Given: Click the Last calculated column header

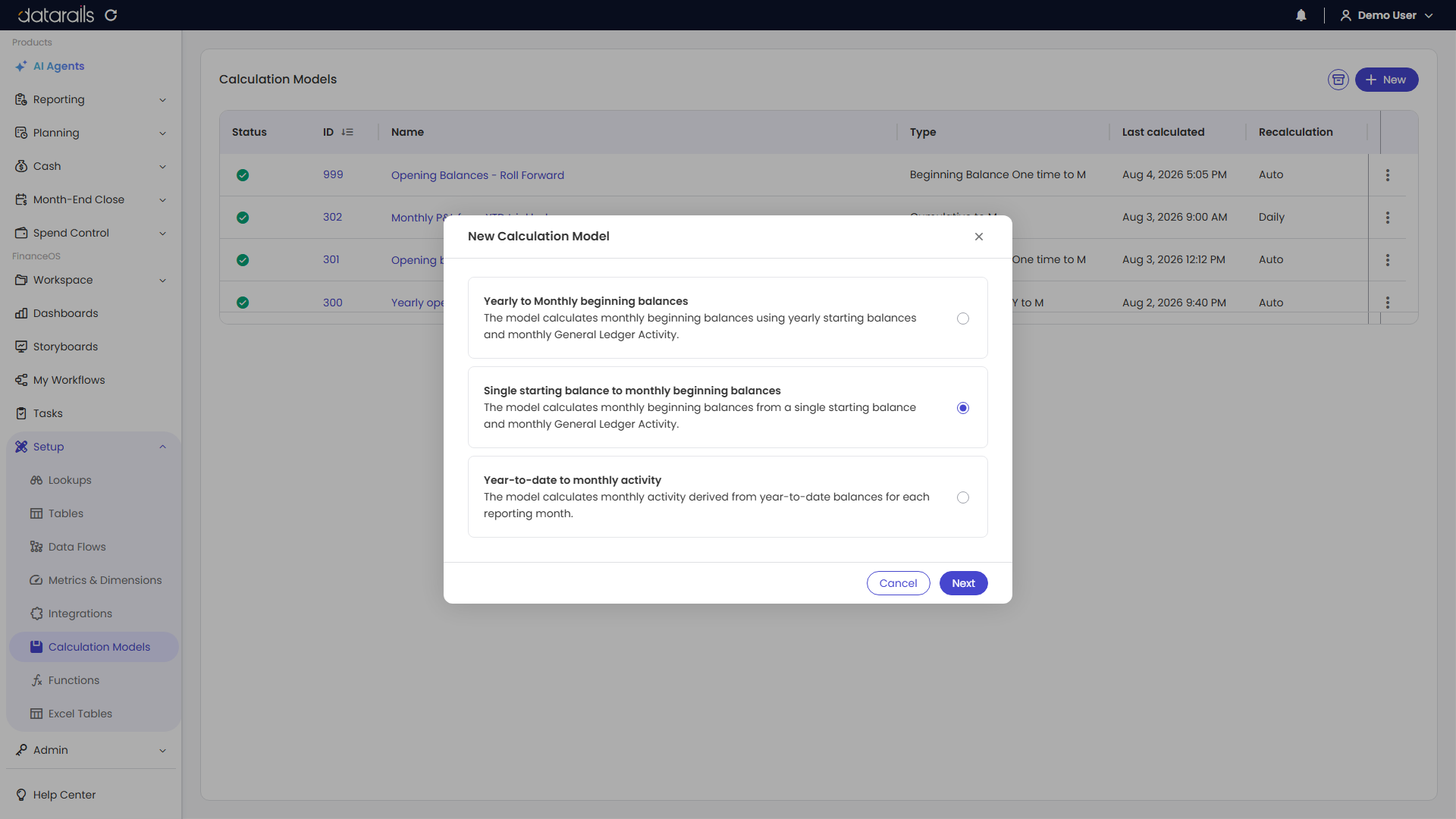Looking at the screenshot, I should (1163, 132).
